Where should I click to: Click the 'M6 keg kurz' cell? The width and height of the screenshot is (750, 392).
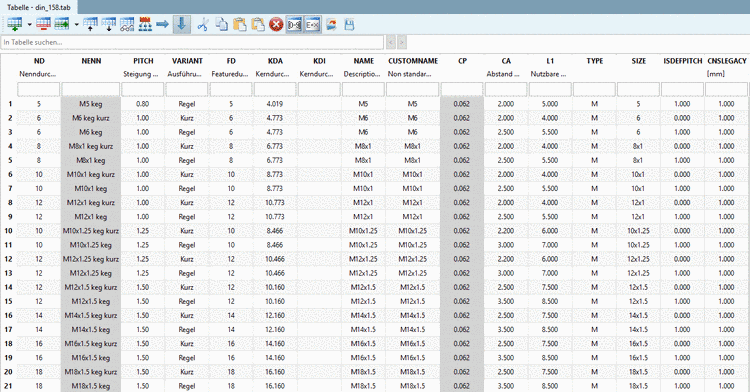click(91, 118)
